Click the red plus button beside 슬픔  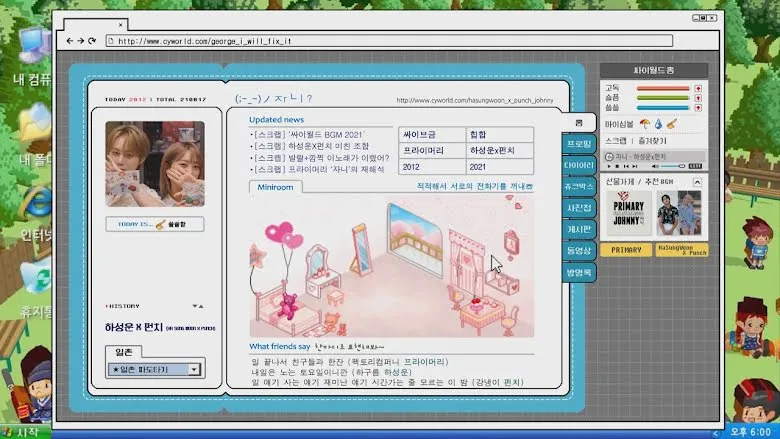point(698,98)
